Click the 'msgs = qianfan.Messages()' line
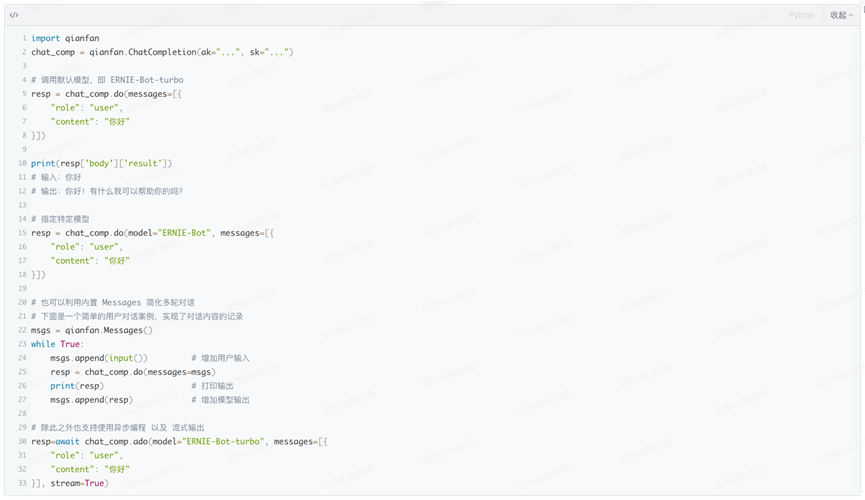 [92, 330]
